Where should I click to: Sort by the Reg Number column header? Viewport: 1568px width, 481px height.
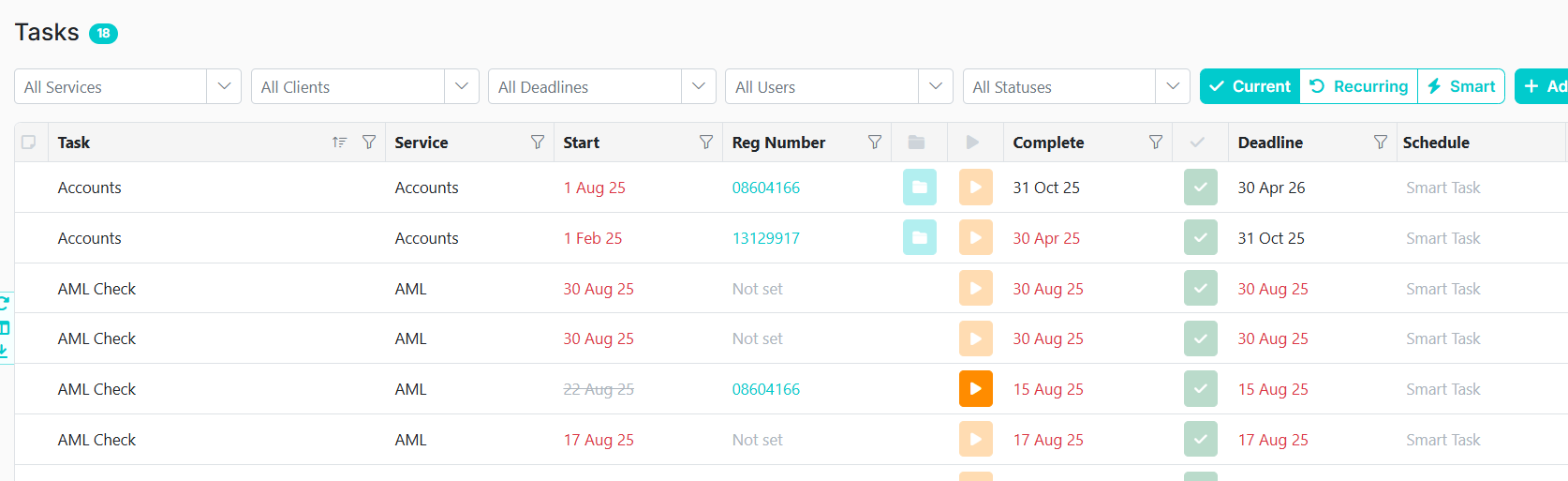[x=778, y=143]
